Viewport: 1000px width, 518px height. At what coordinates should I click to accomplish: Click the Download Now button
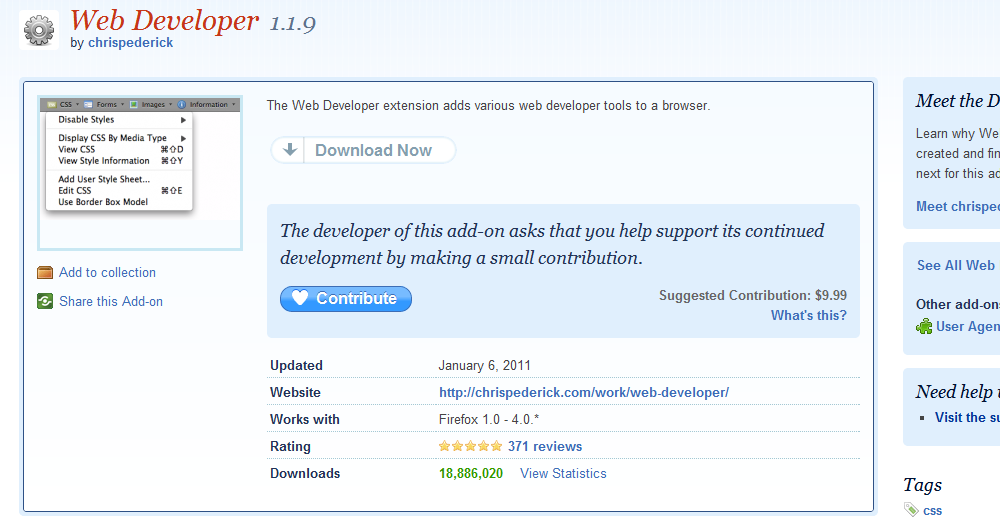[364, 150]
